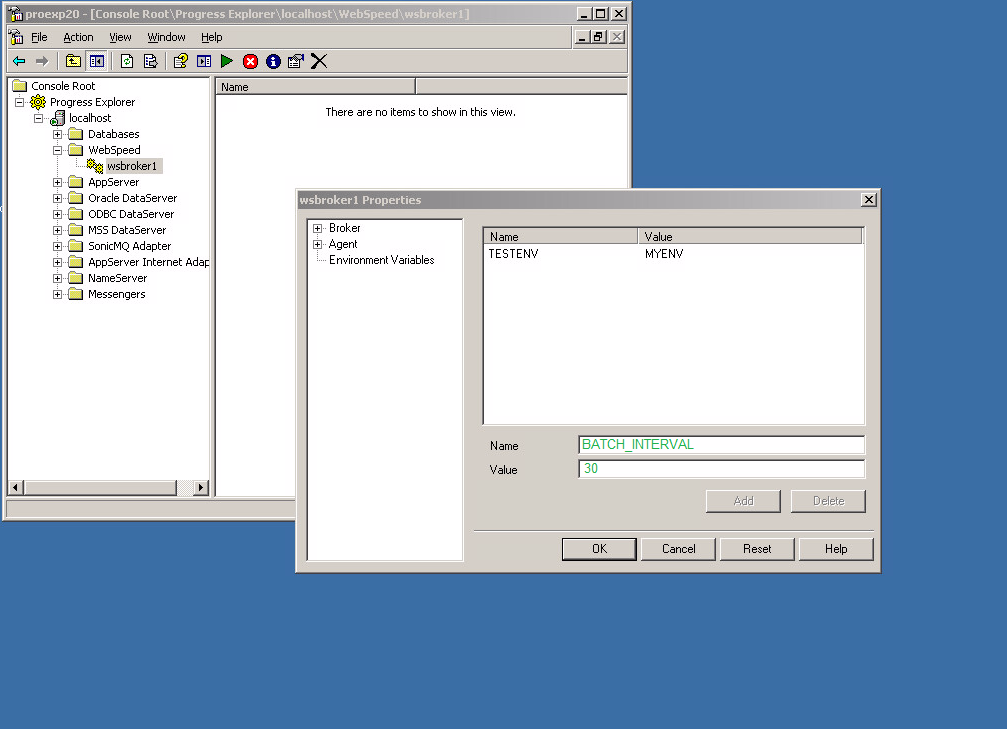Click the black X Delete toolbar icon
This screenshot has width=1007, height=729.
(319, 61)
